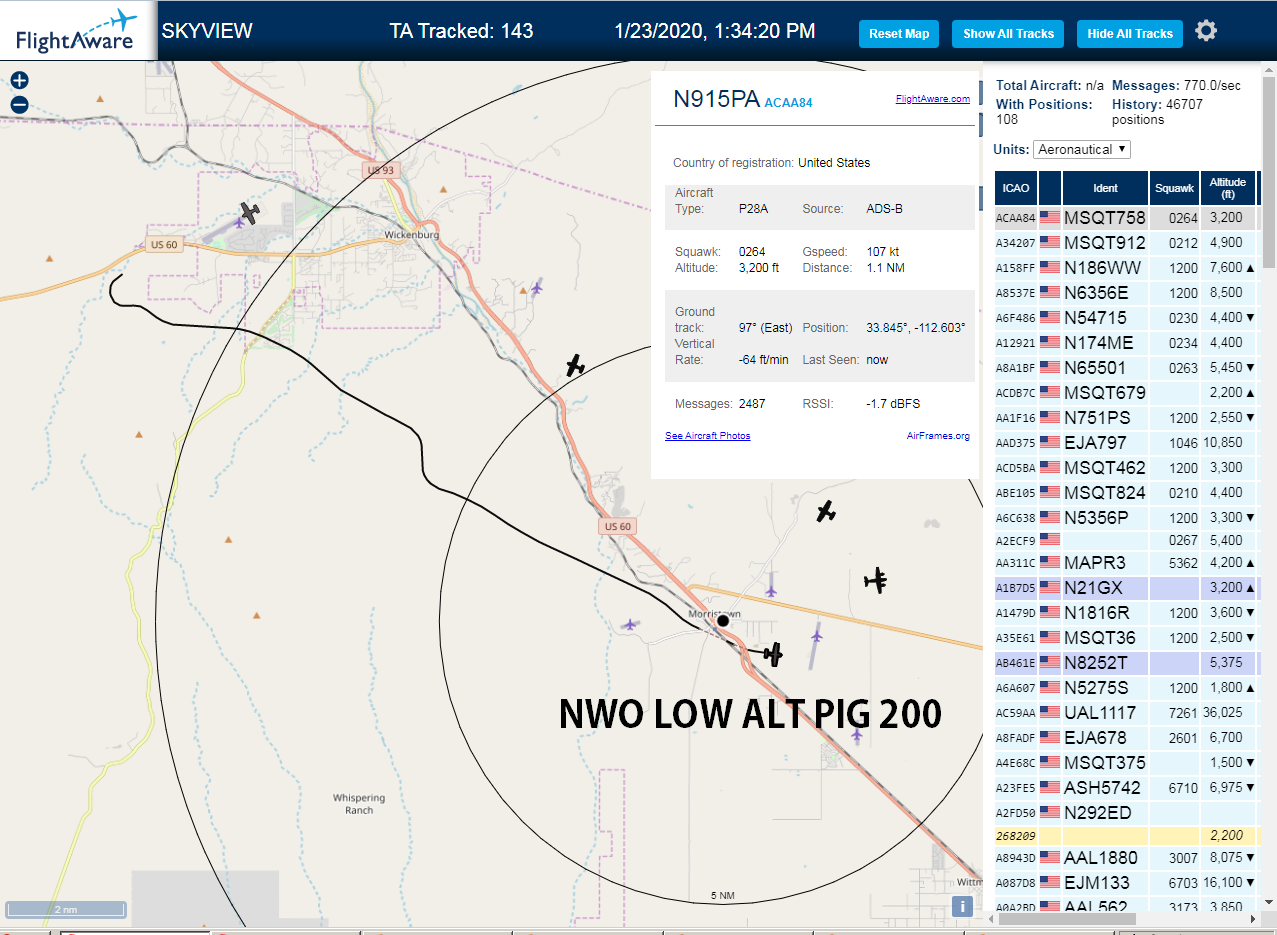The height and width of the screenshot is (935, 1277).
Task: Open AirFrames.org link
Action: coord(938,436)
